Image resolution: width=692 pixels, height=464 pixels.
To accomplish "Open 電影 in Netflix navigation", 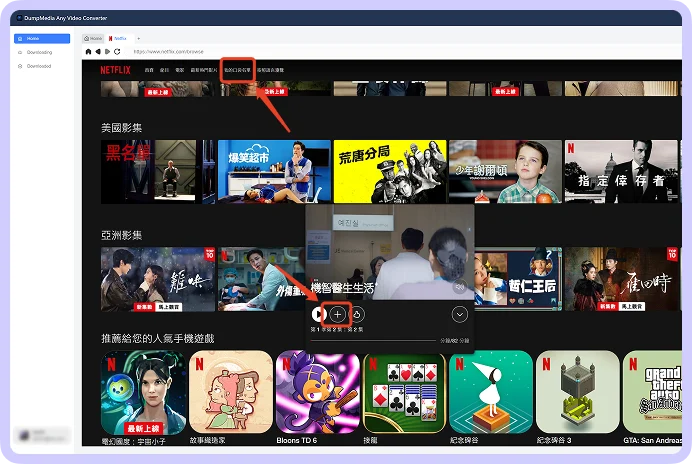I will pyautogui.click(x=180, y=70).
